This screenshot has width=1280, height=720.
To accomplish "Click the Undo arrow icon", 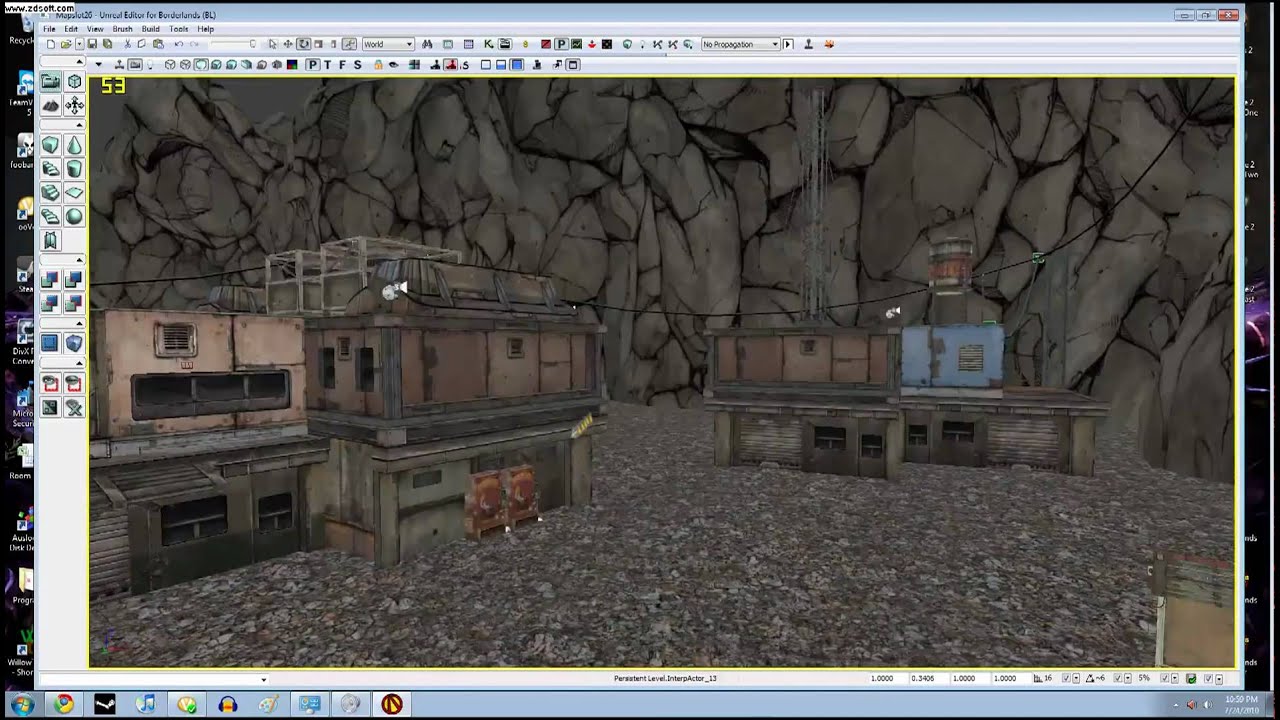I will [179, 44].
